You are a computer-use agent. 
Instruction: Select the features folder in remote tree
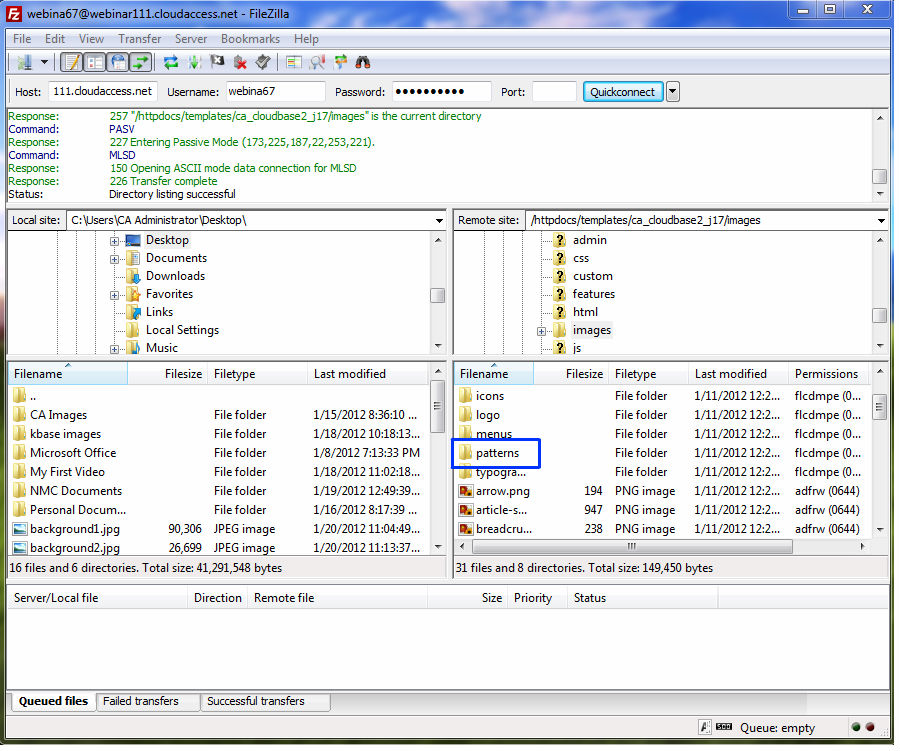[x=593, y=294]
